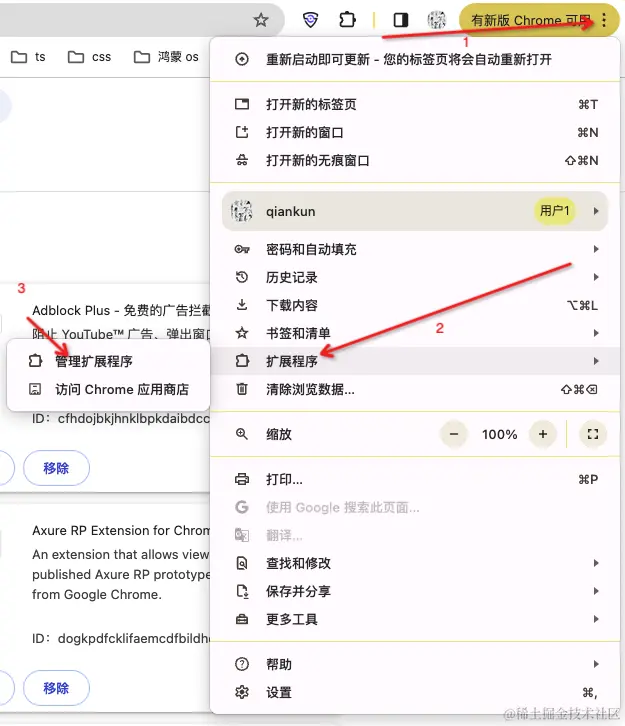This screenshot has width=625, height=726.
Task: Click the store icon beside 访问 Chrome 应用商店
Action: click(x=35, y=389)
